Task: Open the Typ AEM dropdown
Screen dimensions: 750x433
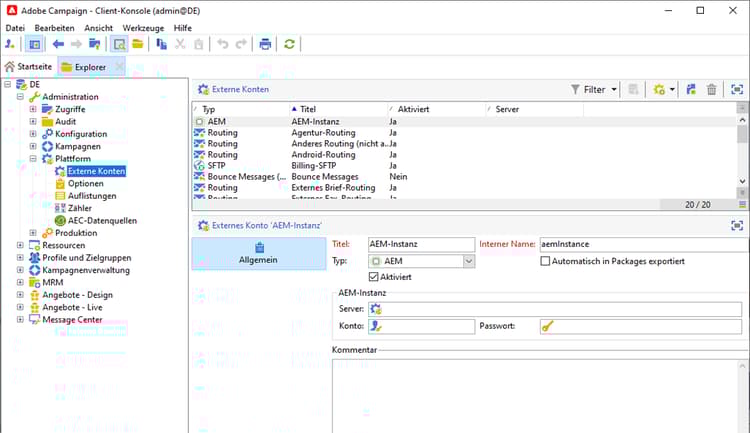Action: coord(469,261)
